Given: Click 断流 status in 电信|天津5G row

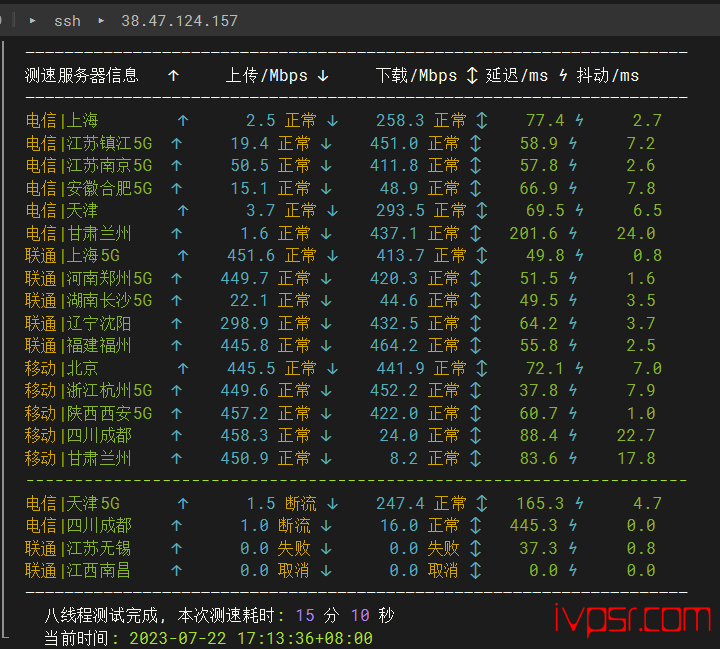Looking at the screenshot, I should 301,503.
